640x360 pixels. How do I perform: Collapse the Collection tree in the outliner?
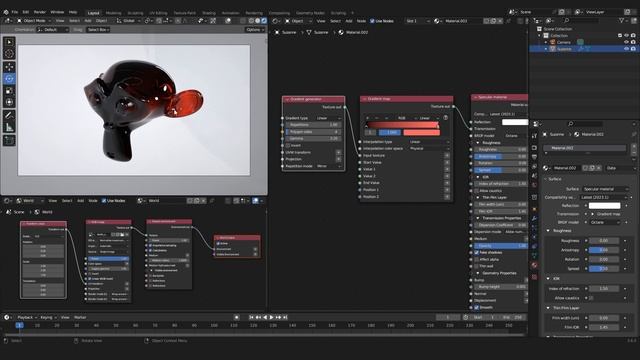click(540, 36)
